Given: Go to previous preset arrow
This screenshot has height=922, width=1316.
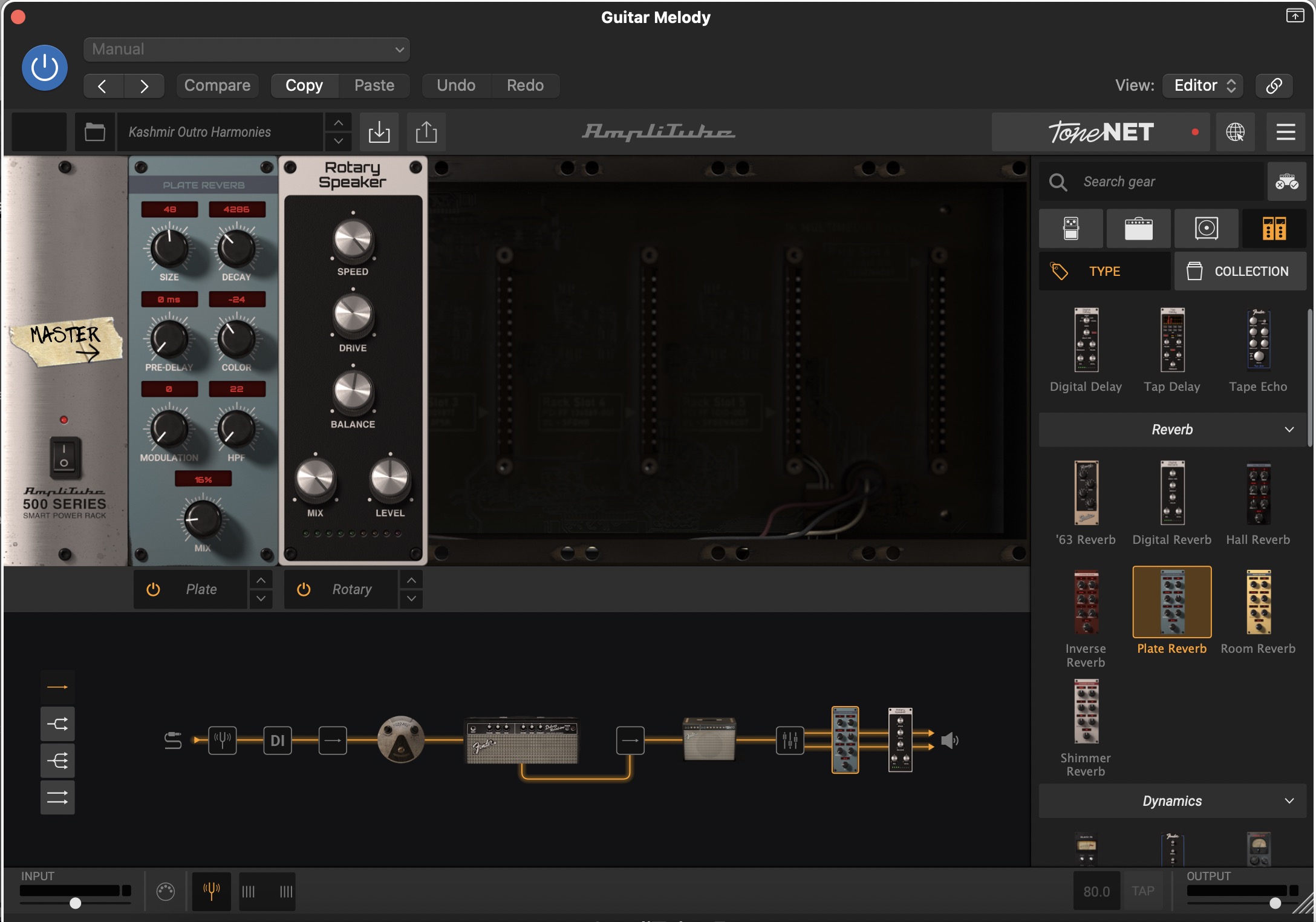Looking at the screenshot, I should tap(103, 86).
